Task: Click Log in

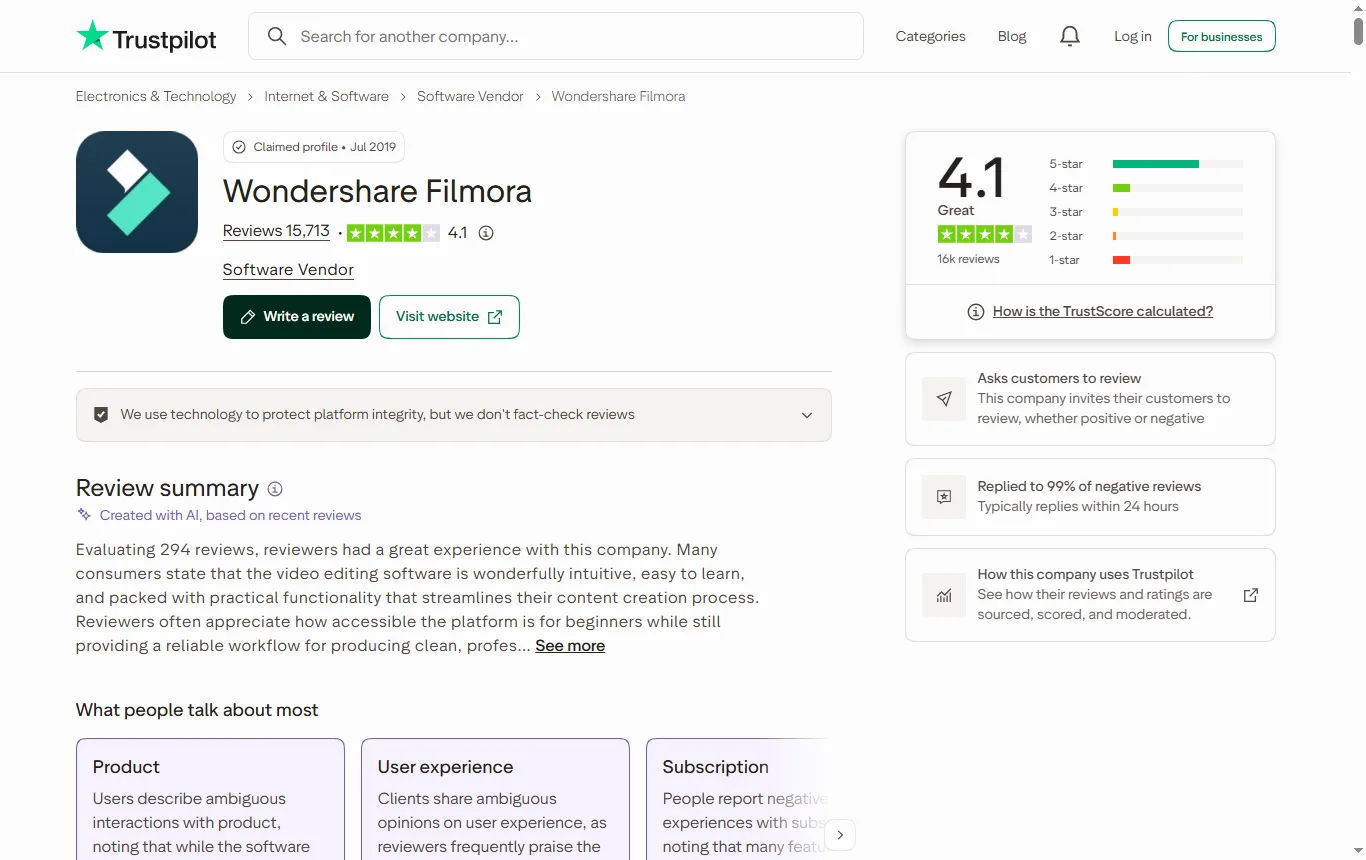Action: [x=1133, y=36]
